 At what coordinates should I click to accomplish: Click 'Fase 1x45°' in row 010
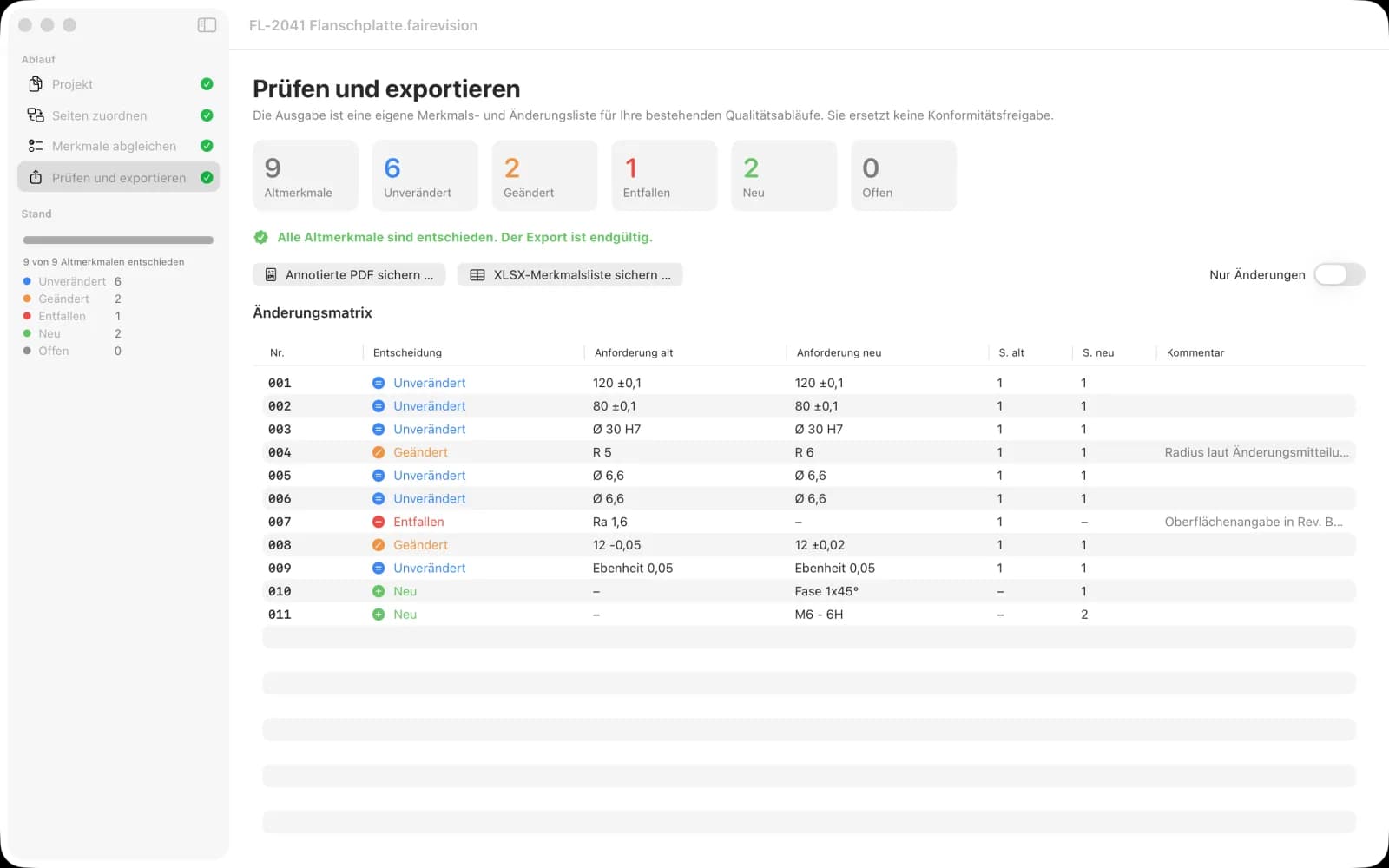[x=826, y=591]
